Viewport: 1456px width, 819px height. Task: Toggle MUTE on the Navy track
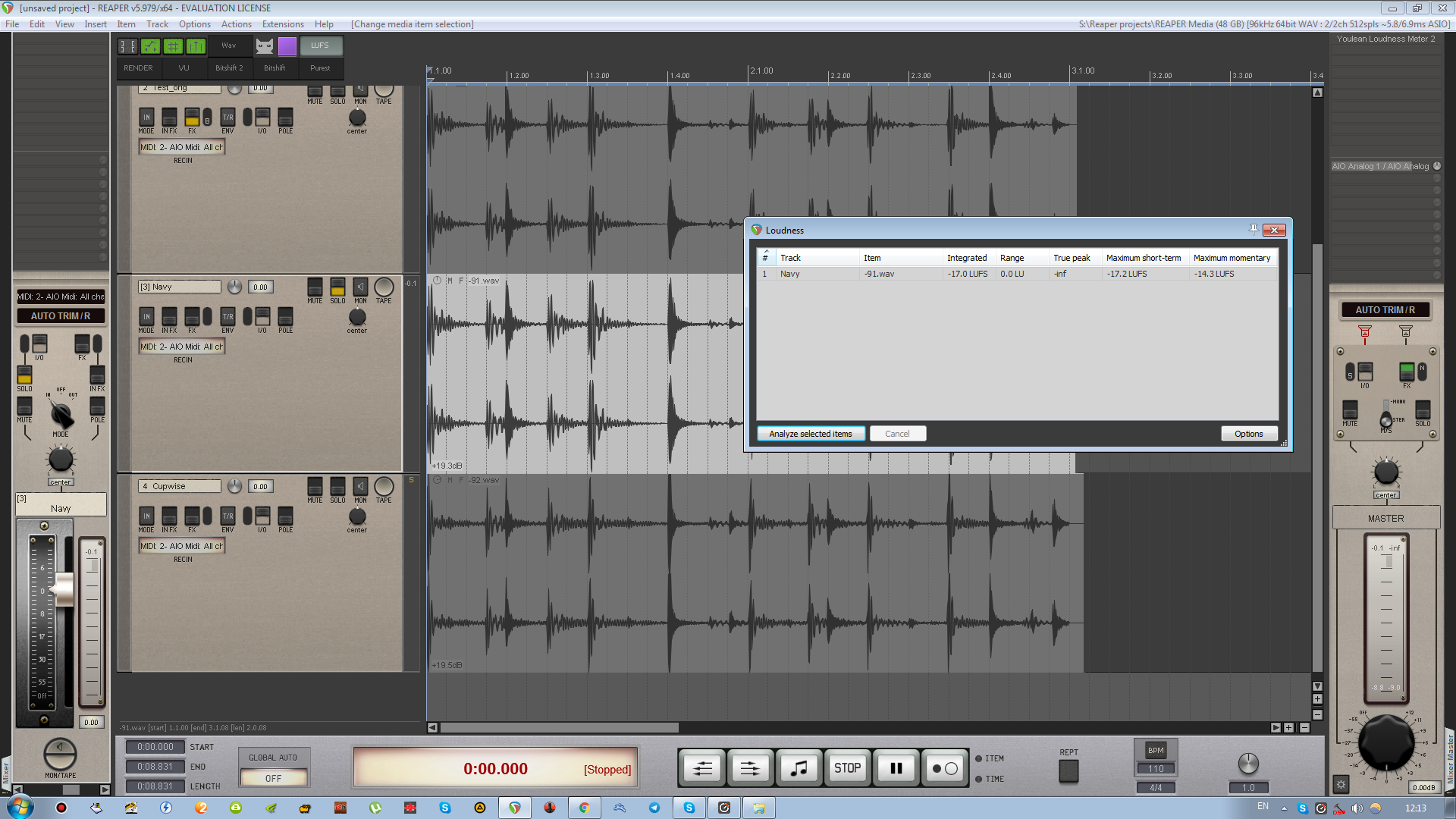click(315, 289)
